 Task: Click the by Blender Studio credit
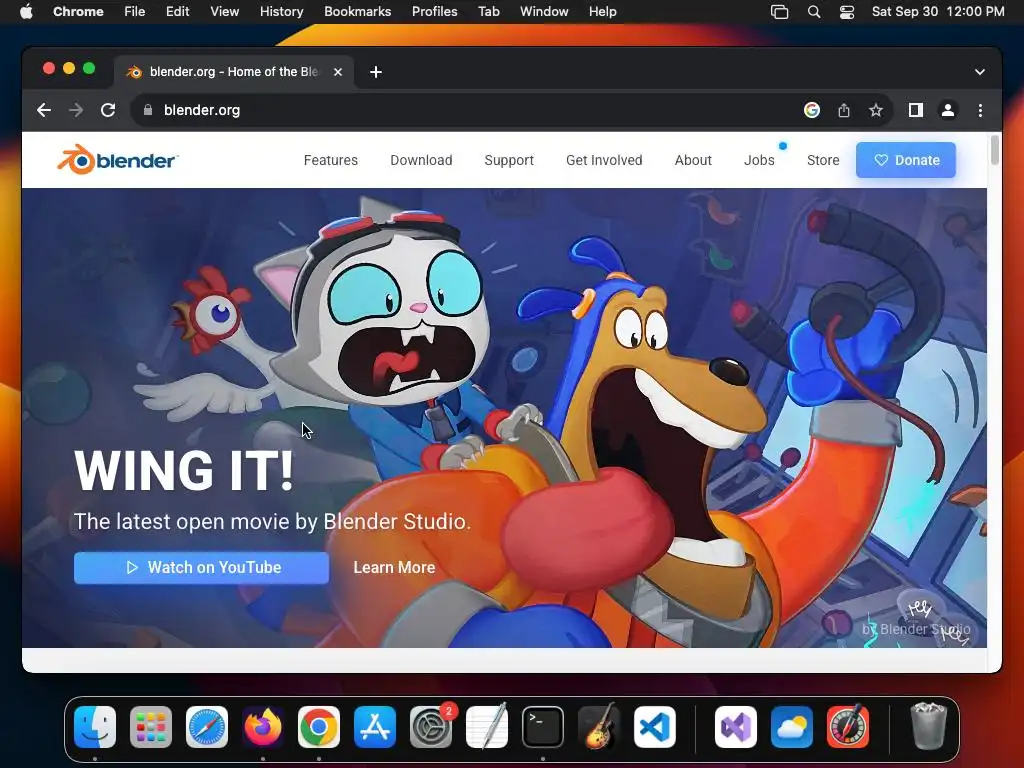point(916,629)
